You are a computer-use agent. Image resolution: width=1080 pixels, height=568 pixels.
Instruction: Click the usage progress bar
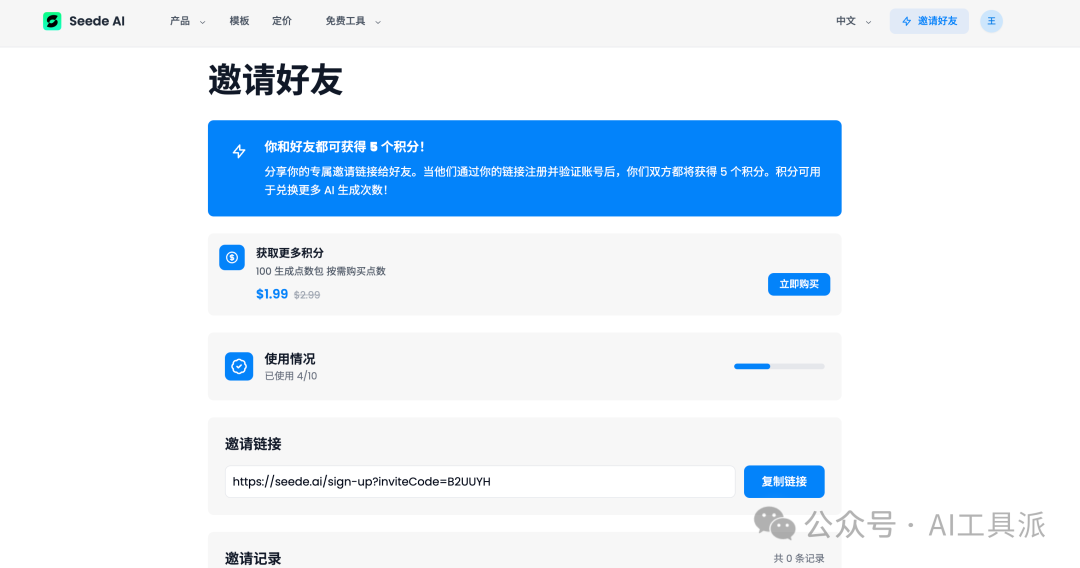(x=779, y=366)
